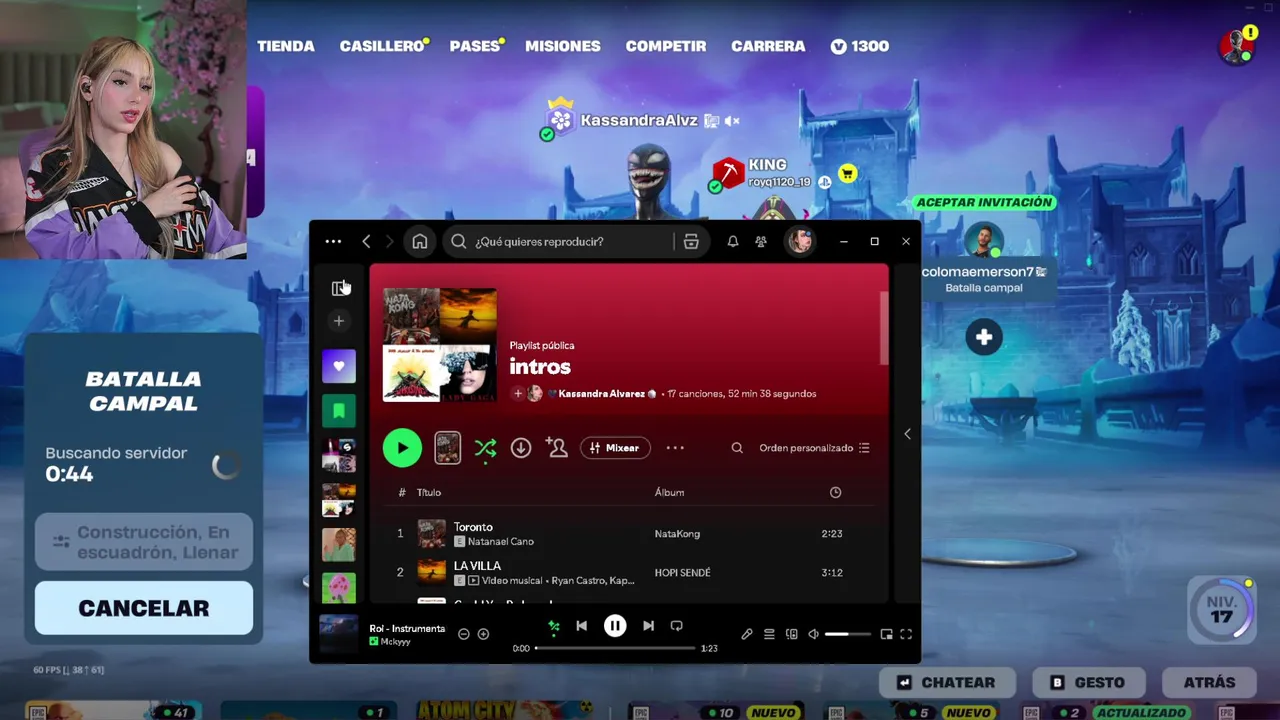Create a new playlist with the sidebar plus button
Viewport: 1280px width, 720px height.
tap(339, 321)
